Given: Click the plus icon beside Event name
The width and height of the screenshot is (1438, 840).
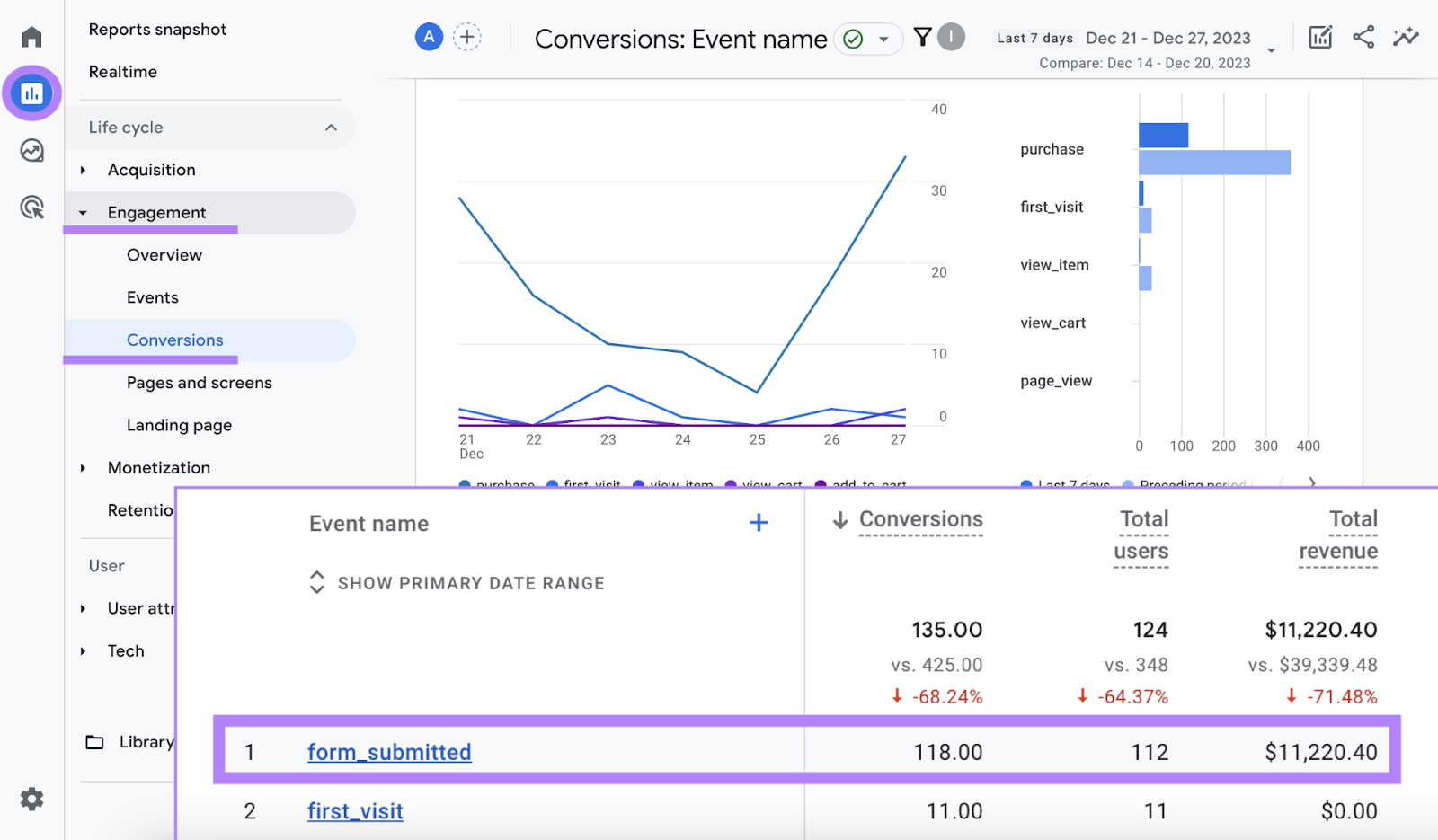Looking at the screenshot, I should tap(759, 522).
